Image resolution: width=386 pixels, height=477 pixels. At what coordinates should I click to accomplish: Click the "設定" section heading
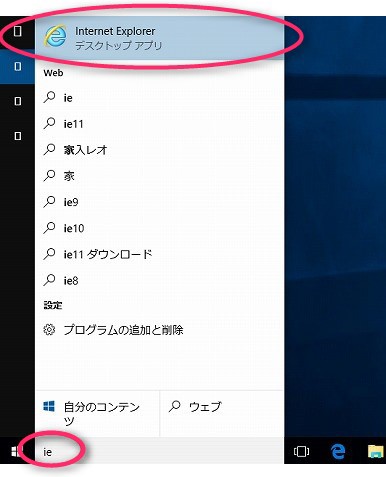pos(53,305)
